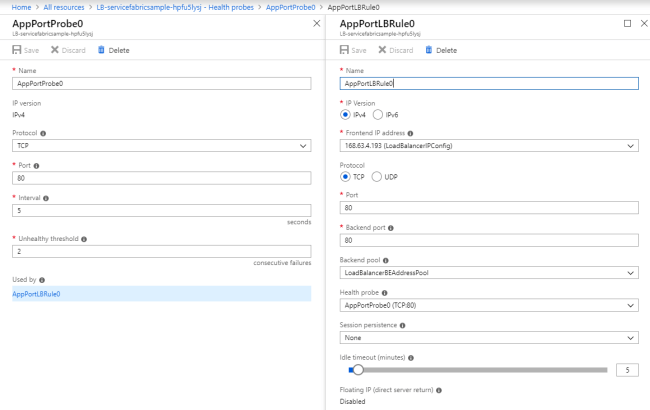Click Delete trash icon in AppPortLBRule0 pane
This screenshot has width=650, height=410.
[429, 50]
